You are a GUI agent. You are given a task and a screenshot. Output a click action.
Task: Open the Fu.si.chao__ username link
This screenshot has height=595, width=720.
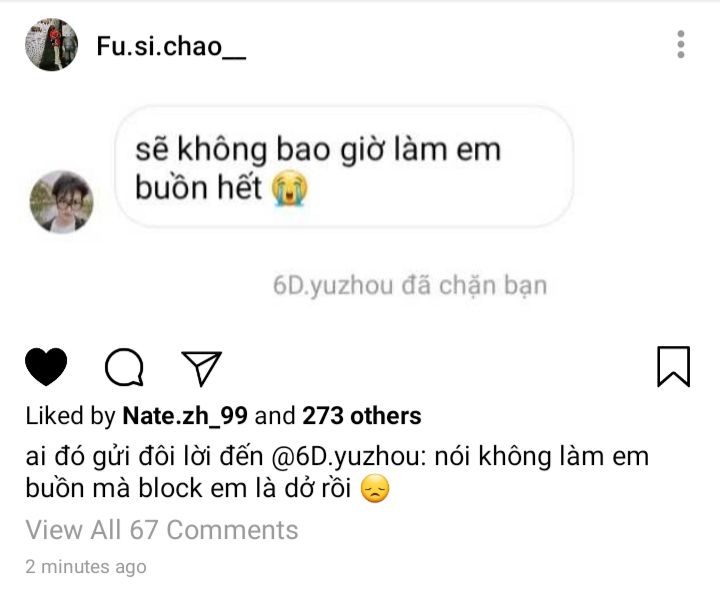pos(171,47)
